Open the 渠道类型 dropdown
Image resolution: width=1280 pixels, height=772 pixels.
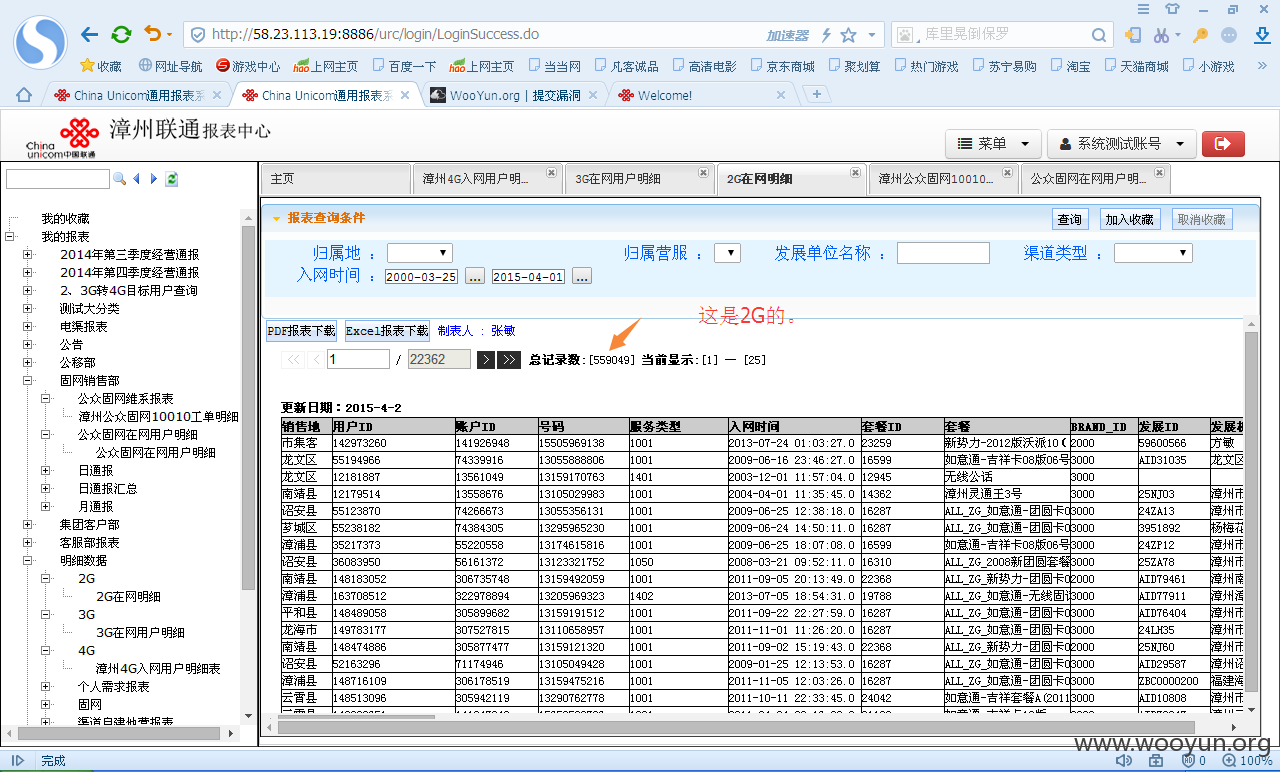pos(1153,253)
